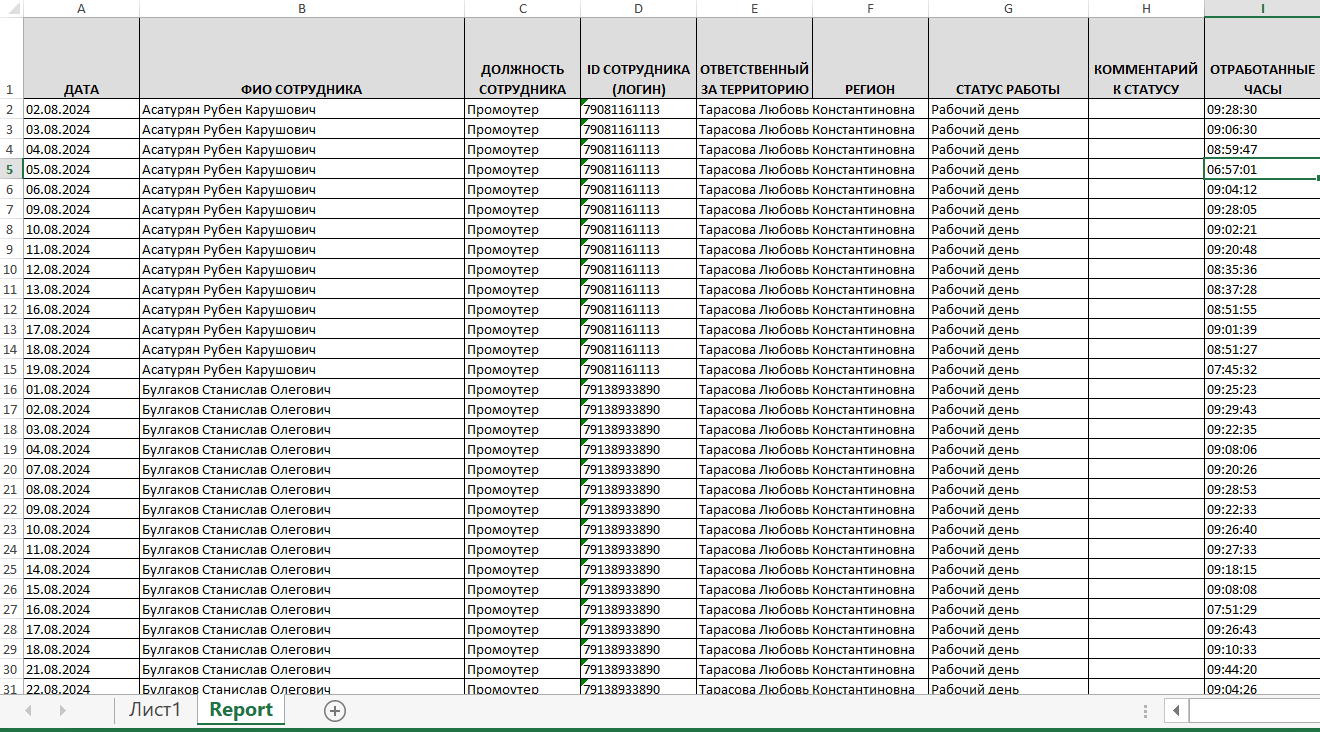1320x732 pixels.
Task: Select column H header
Action: tap(1146, 8)
